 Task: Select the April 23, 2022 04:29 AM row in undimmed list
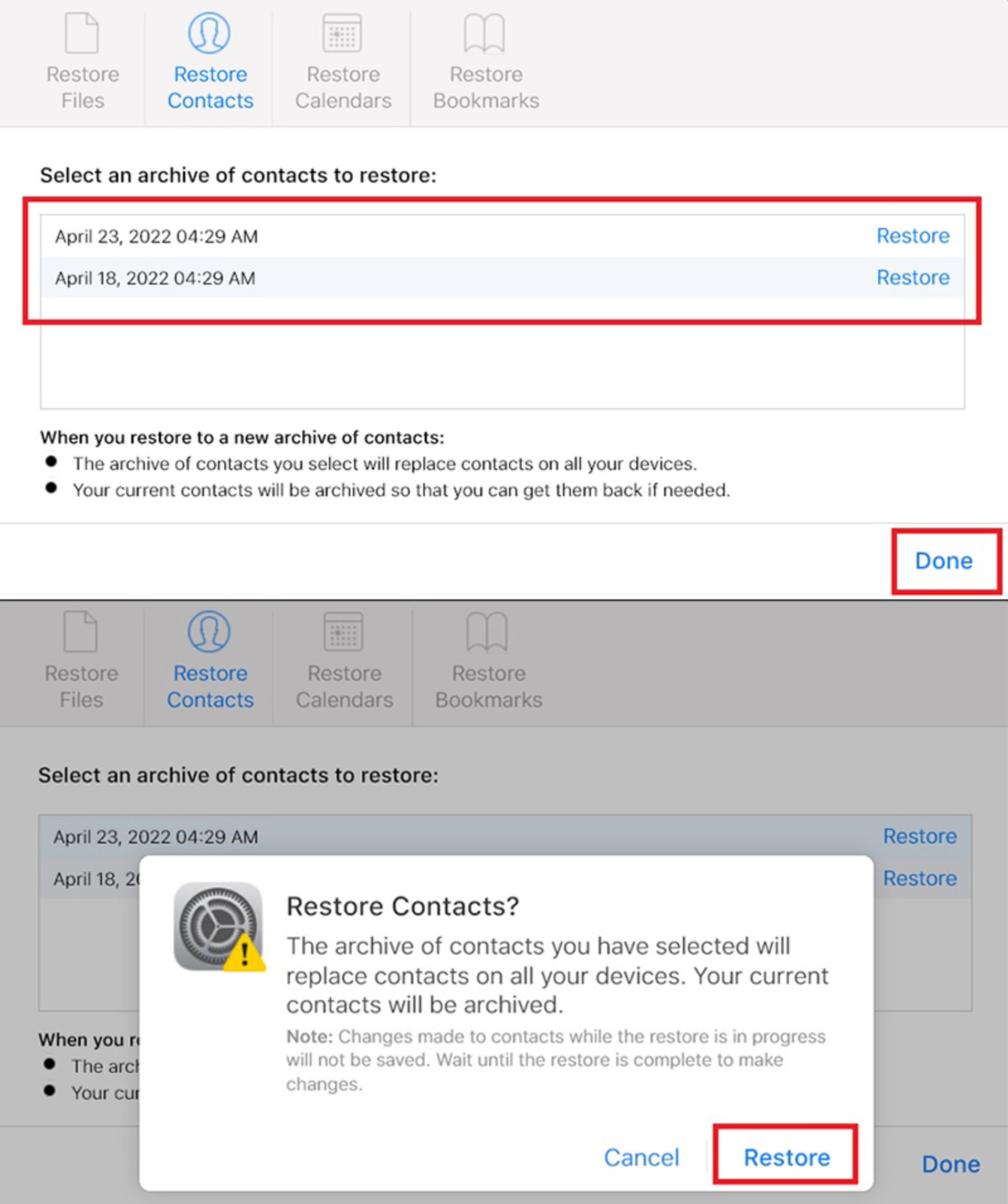click(156, 236)
